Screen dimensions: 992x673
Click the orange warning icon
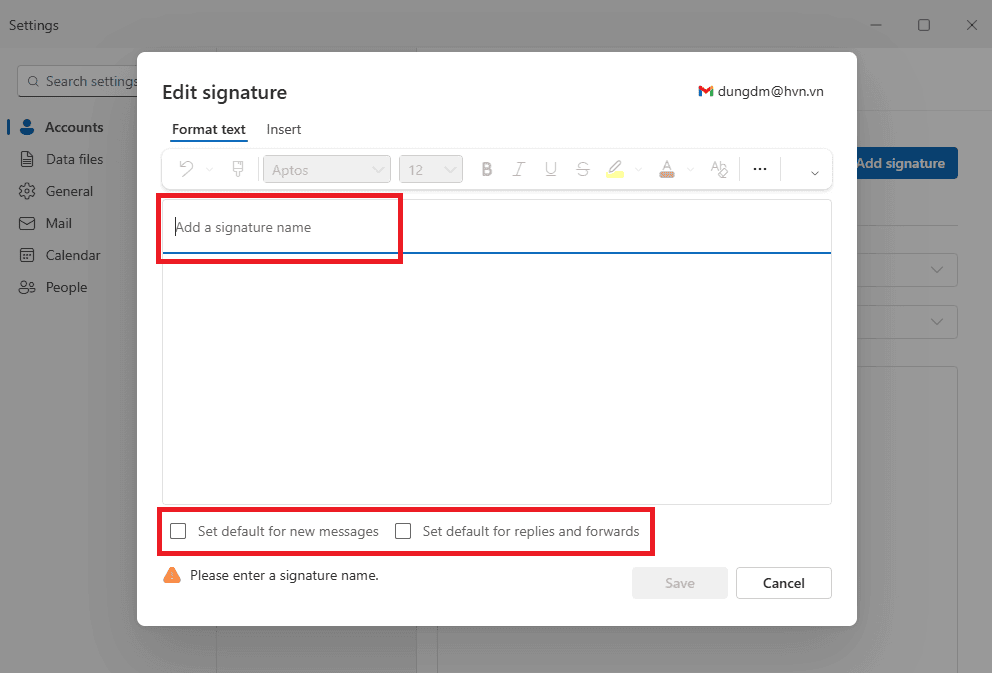[172, 575]
